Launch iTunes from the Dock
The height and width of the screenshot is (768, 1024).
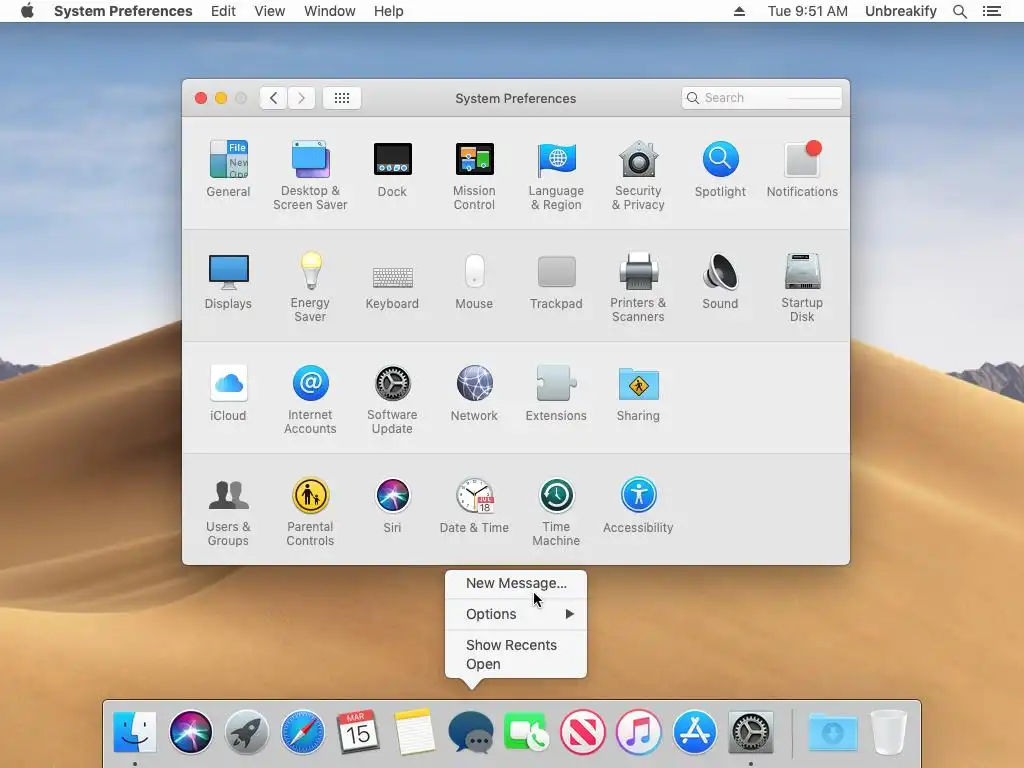point(639,732)
